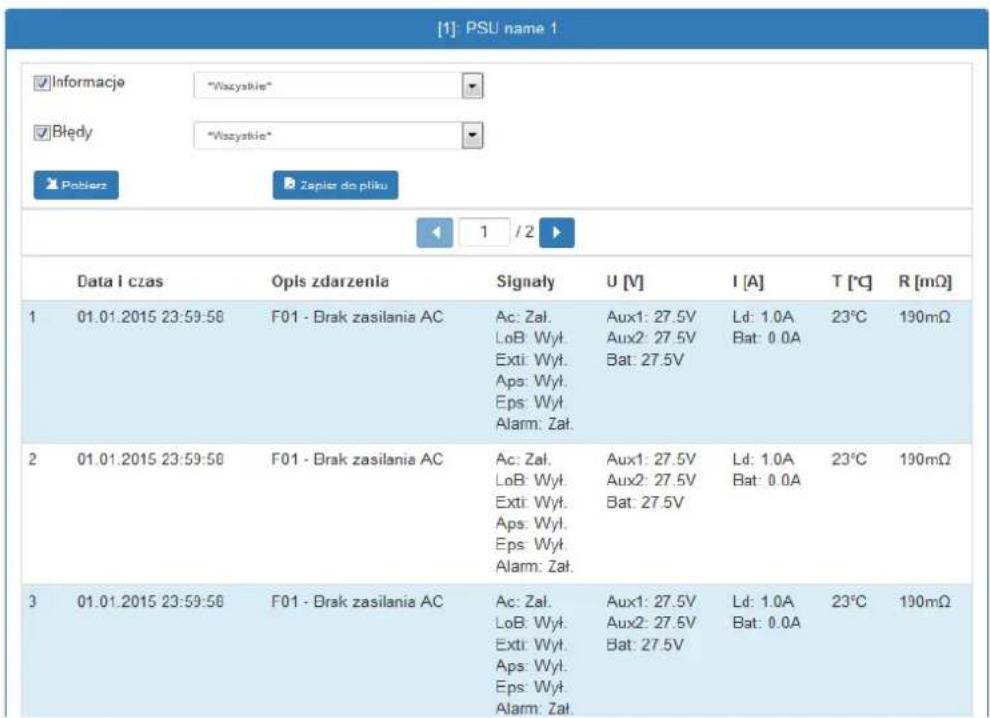Click Alarm: Zał. in row 1
Viewport: 990px width, 718px height.
[x=534, y=424]
